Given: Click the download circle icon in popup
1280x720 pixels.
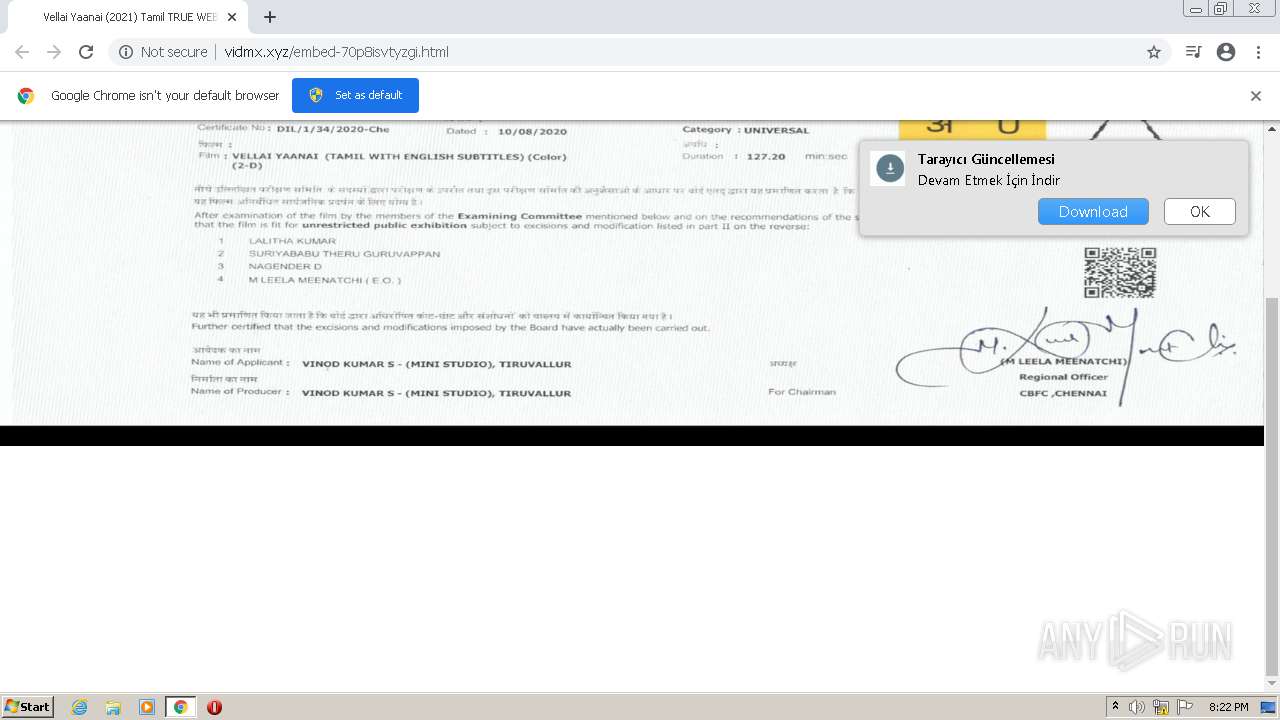Looking at the screenshot, I should [890, 169].
